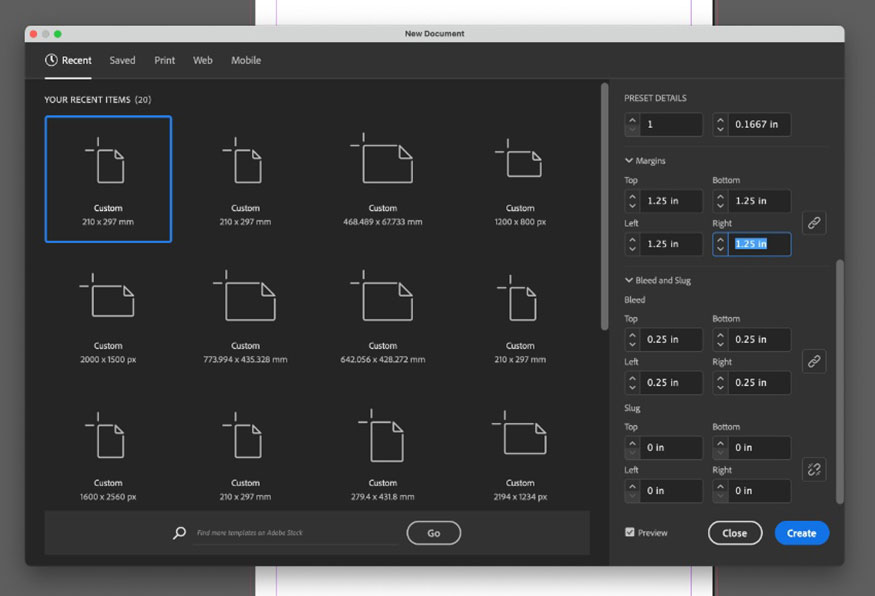Screen dimensions: 875x596
Task: Click the Slug Right value field
Action: click(759, 491)
